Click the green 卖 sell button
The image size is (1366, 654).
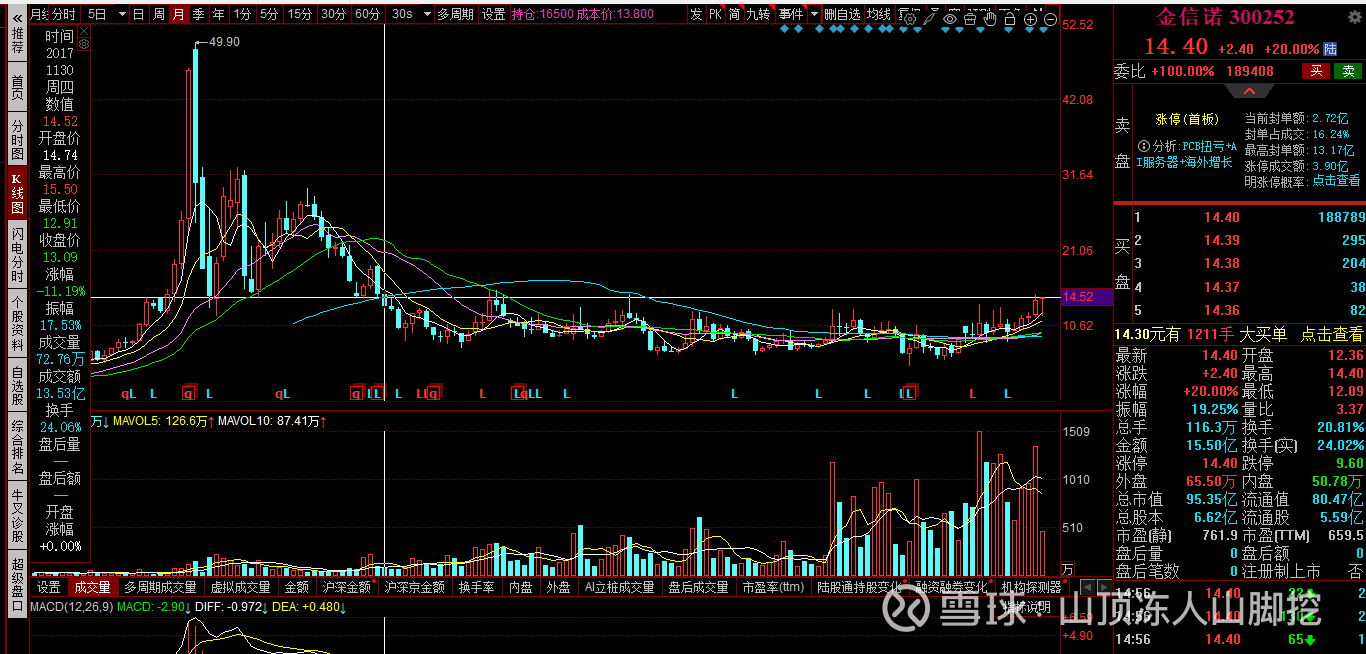[1347, 71]
